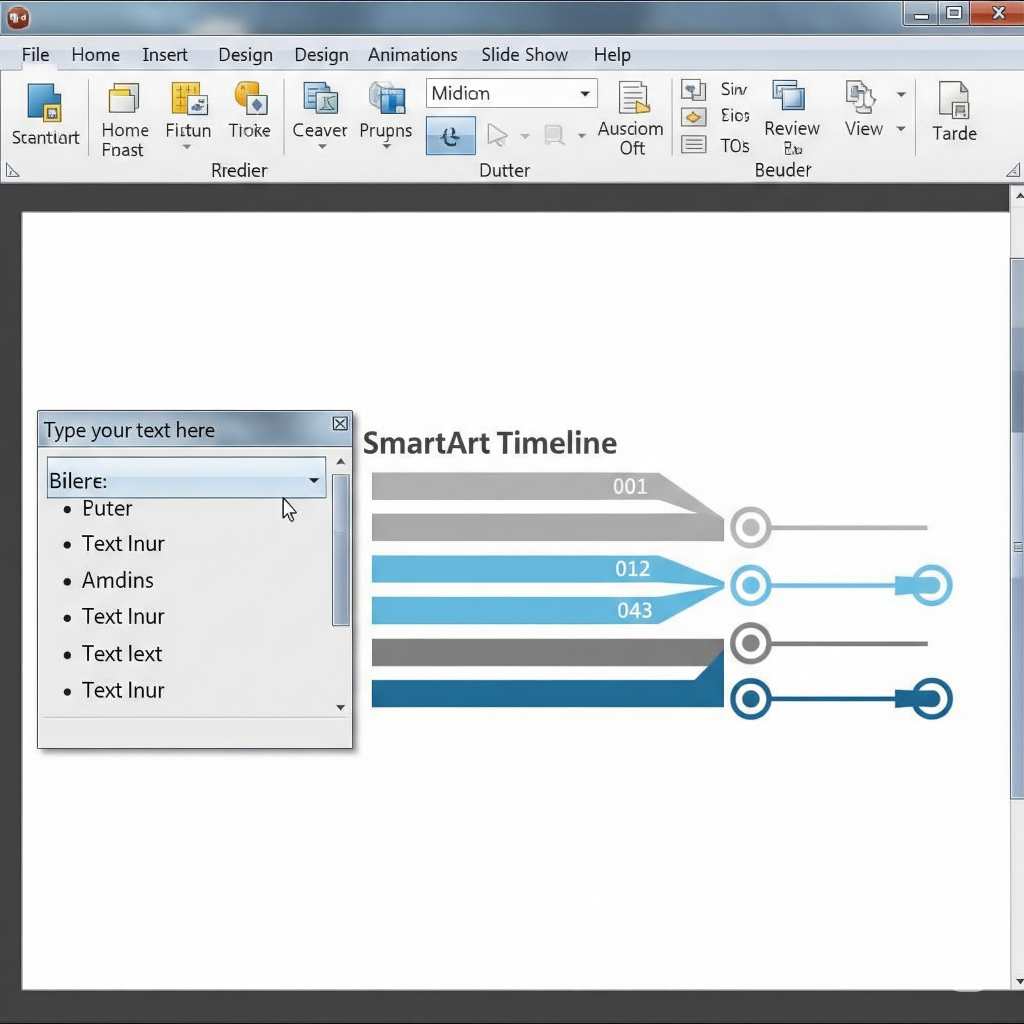Expand the Bilere dropdown in text pane
Image resolution: width=1024 pixels, height=1024 pixels.
313,481
